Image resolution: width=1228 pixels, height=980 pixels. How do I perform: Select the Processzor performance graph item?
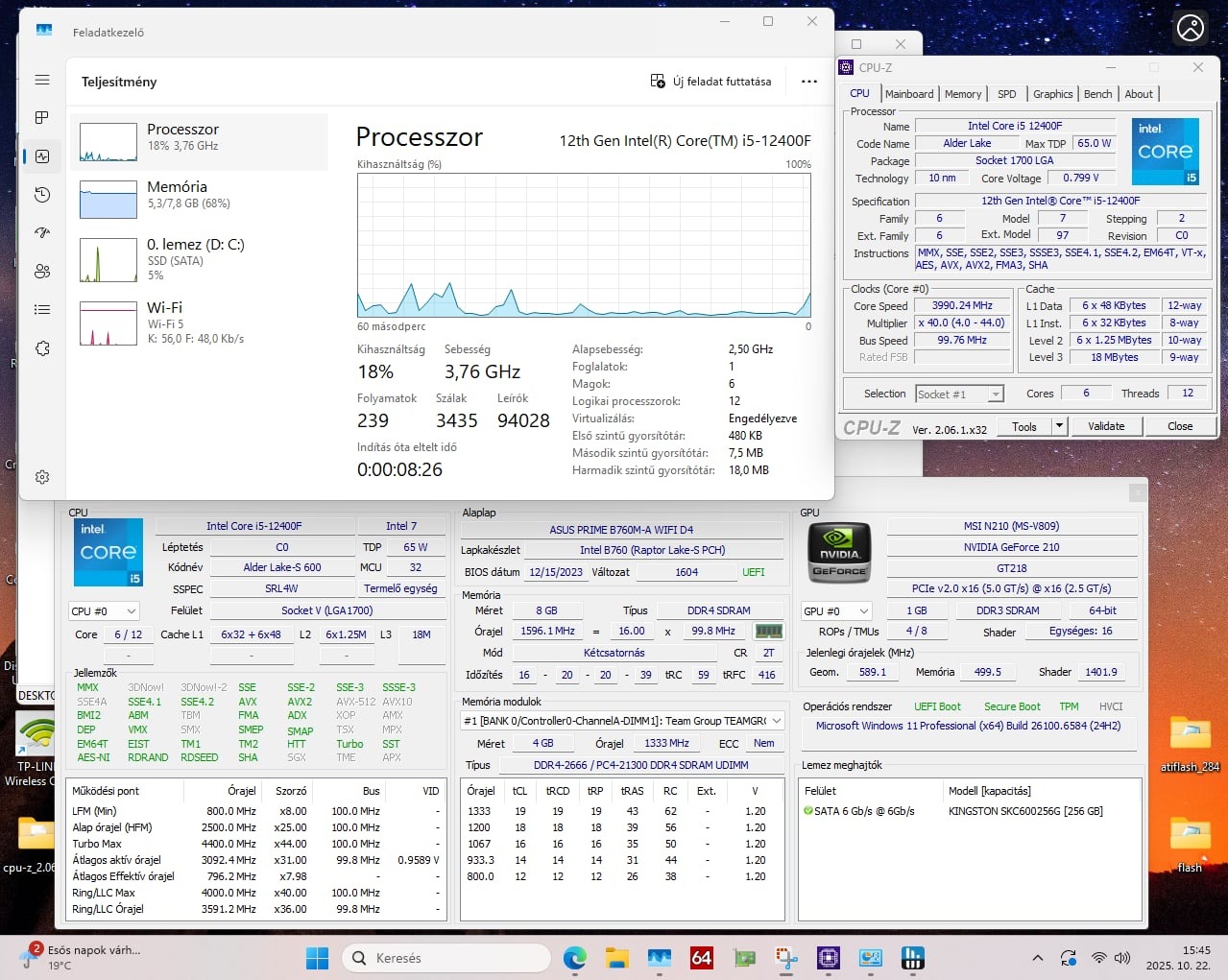click(x=200, y=142)
